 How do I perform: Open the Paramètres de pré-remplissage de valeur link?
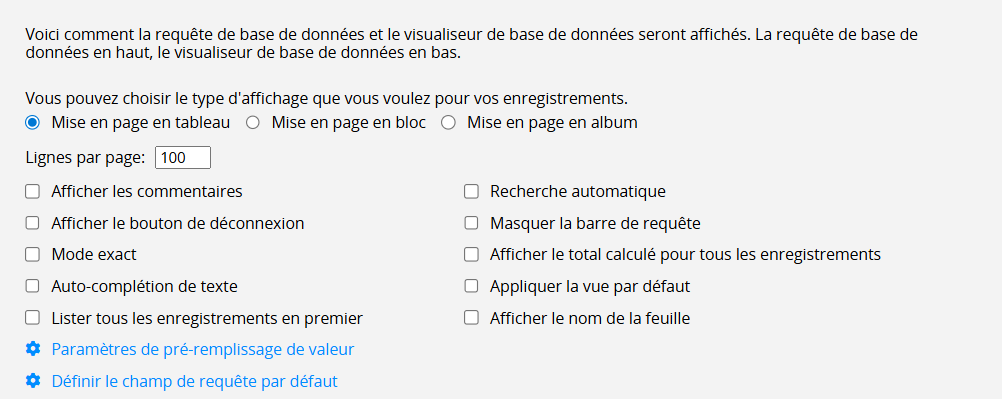203,350
